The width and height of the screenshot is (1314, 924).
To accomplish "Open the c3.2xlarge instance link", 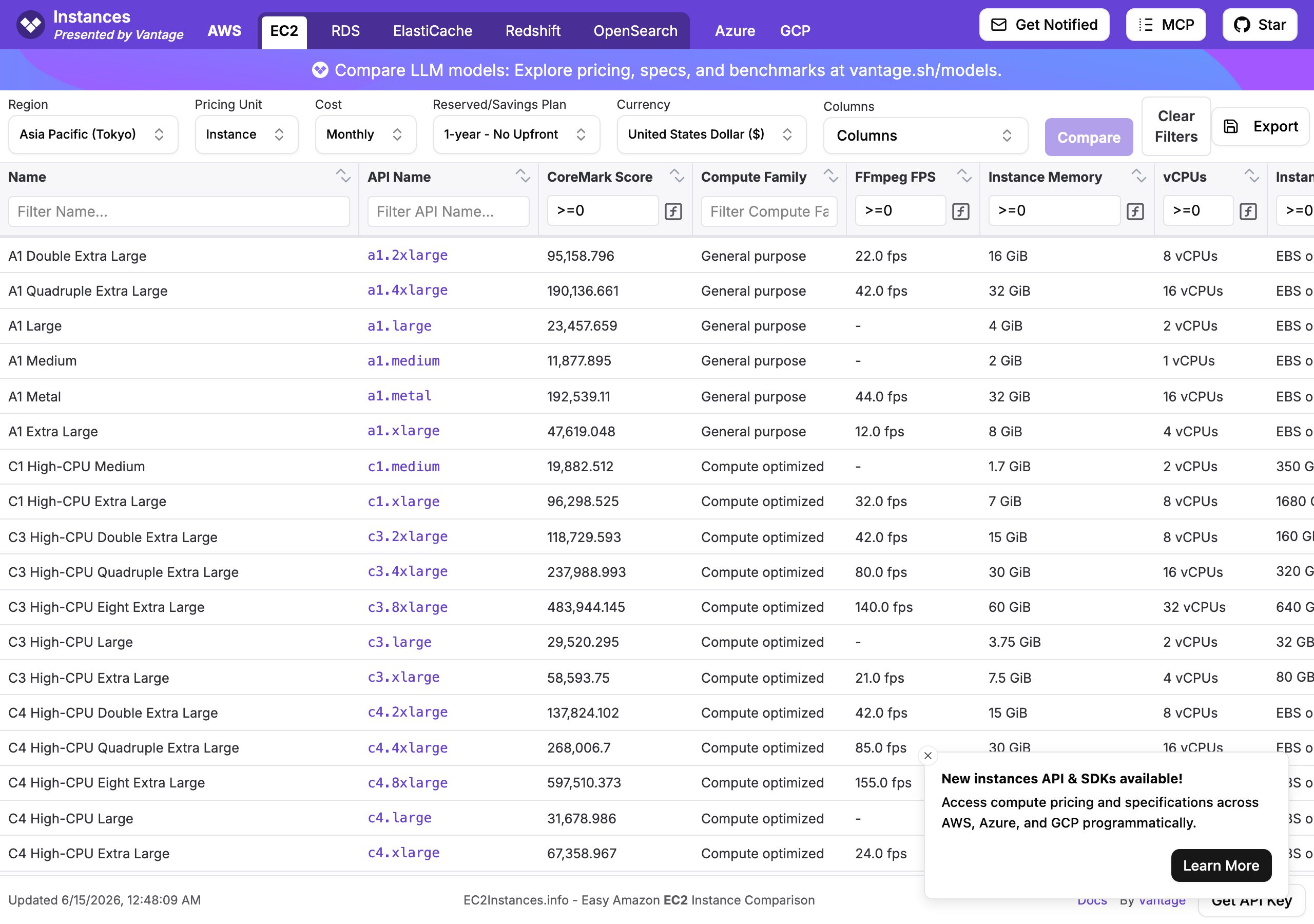I will click(x=408, y=536).
